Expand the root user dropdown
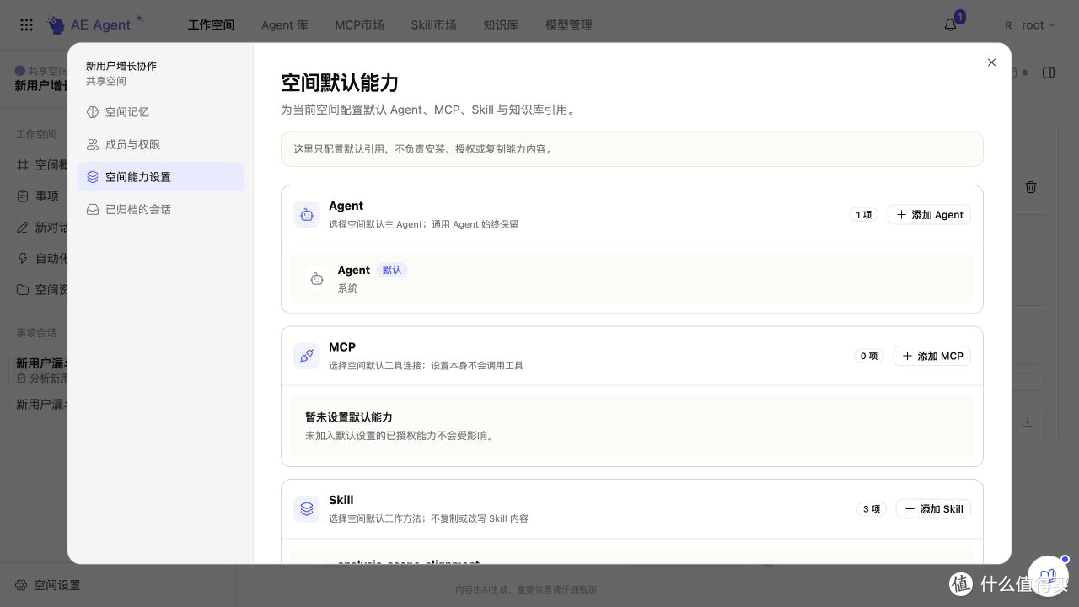 [1029, 25]
